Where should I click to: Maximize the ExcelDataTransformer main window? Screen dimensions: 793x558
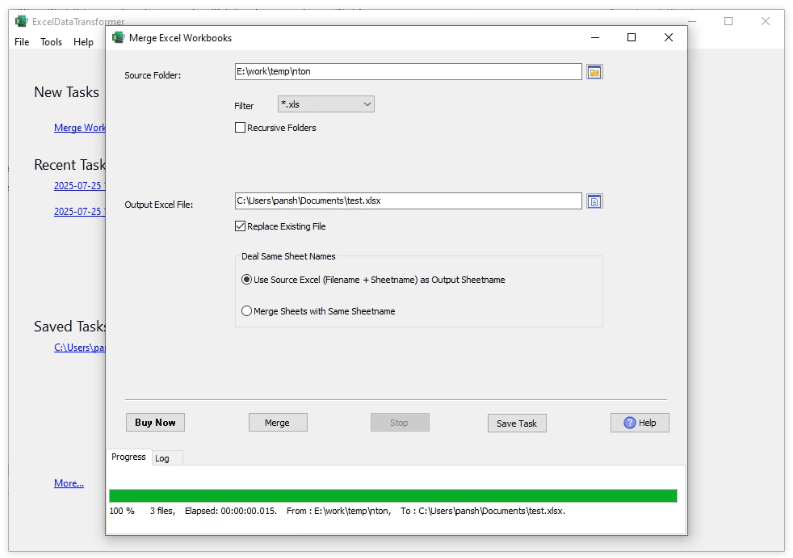(x=728, y=21)
